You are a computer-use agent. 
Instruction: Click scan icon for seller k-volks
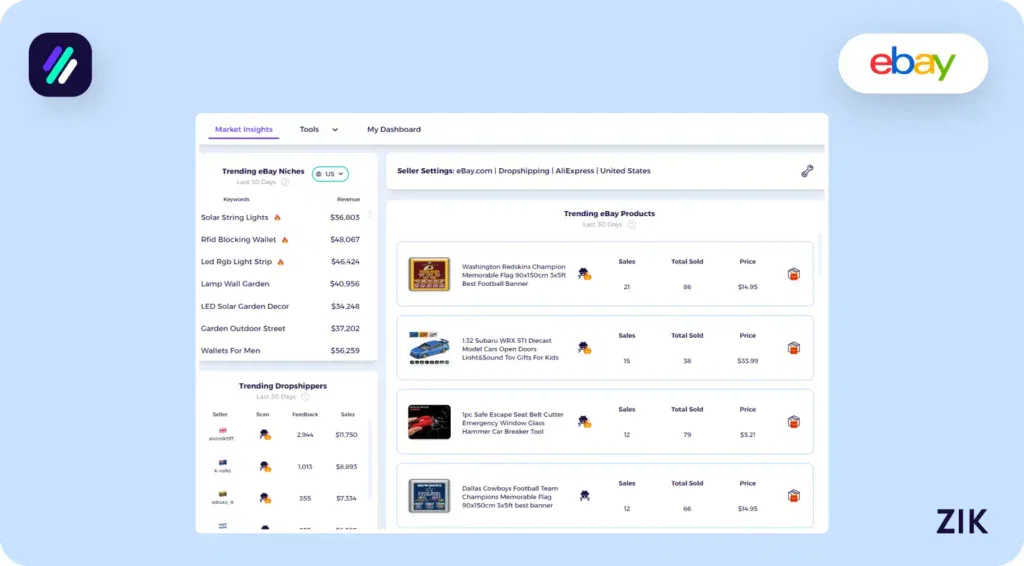(264, 466)
